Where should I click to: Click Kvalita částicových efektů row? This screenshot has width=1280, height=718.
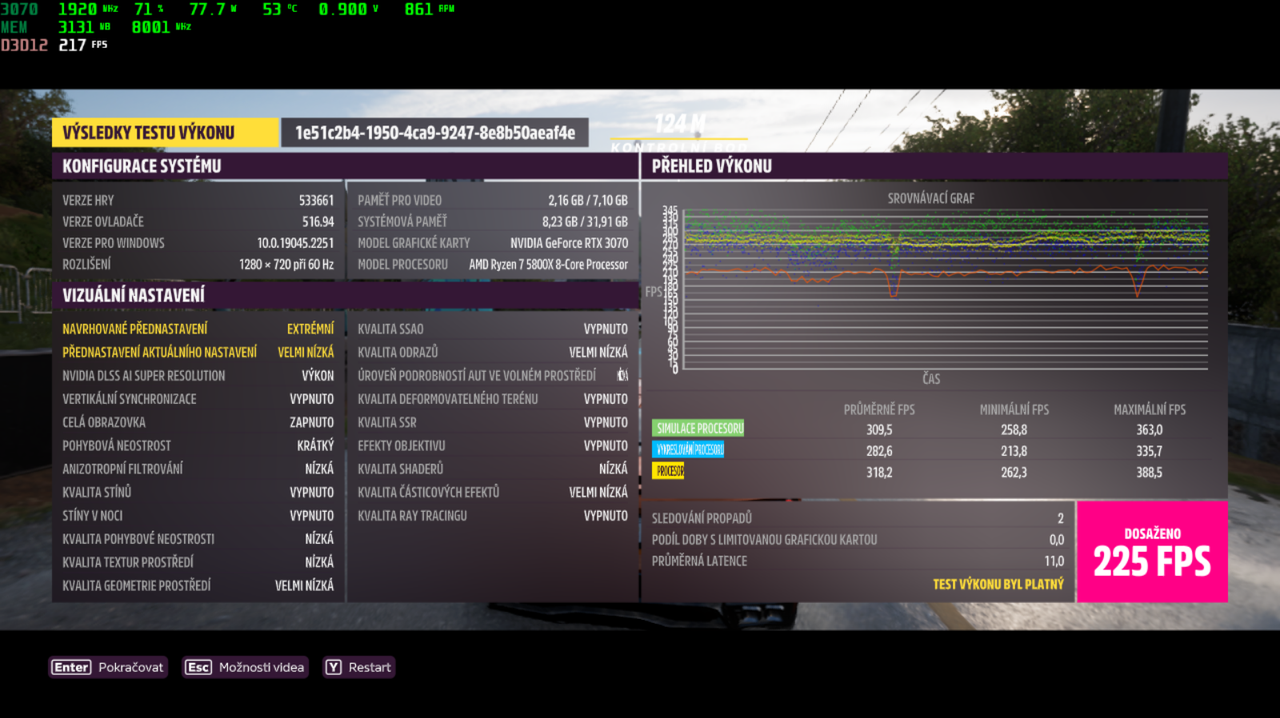click(x=493, y=492)
